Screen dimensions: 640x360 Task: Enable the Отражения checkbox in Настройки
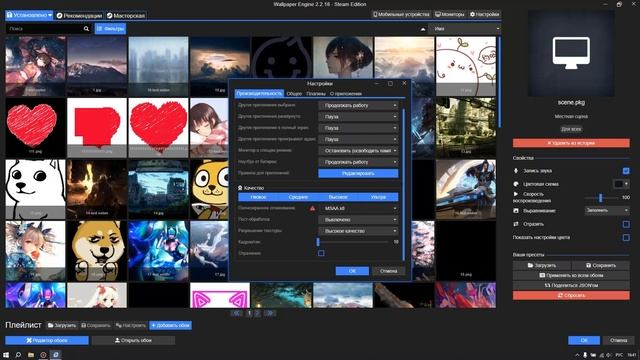321,253
